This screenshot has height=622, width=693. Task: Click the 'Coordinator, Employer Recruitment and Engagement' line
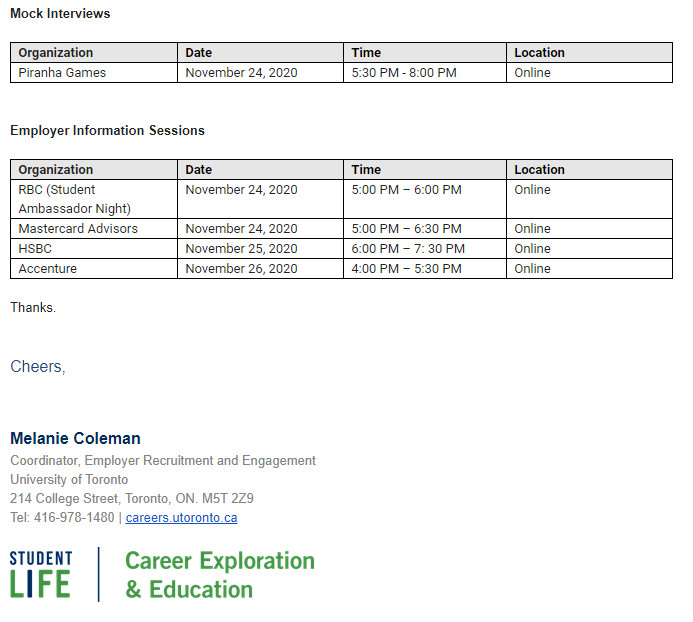163,461
